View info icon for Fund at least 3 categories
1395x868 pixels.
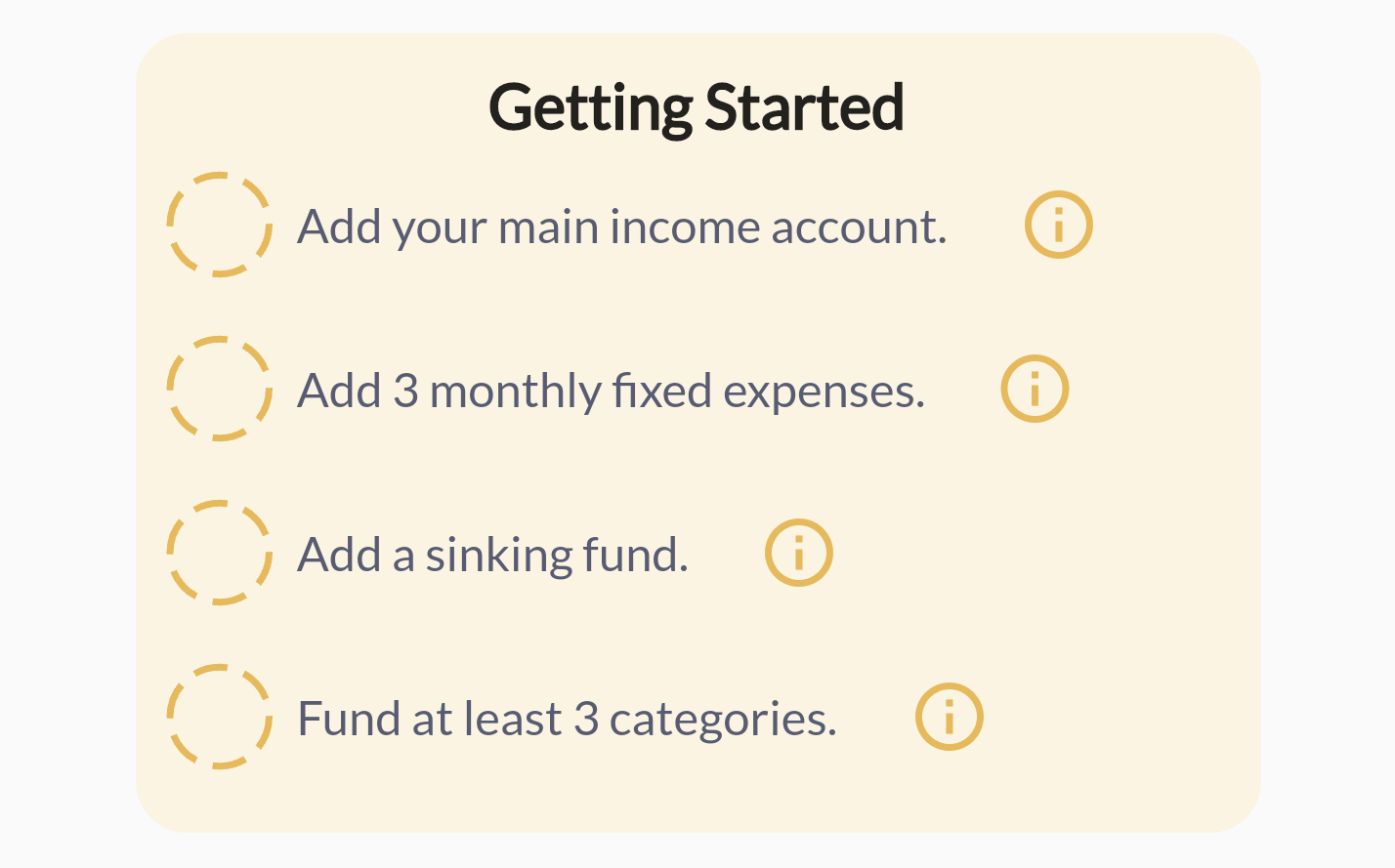tap(949, 717)
